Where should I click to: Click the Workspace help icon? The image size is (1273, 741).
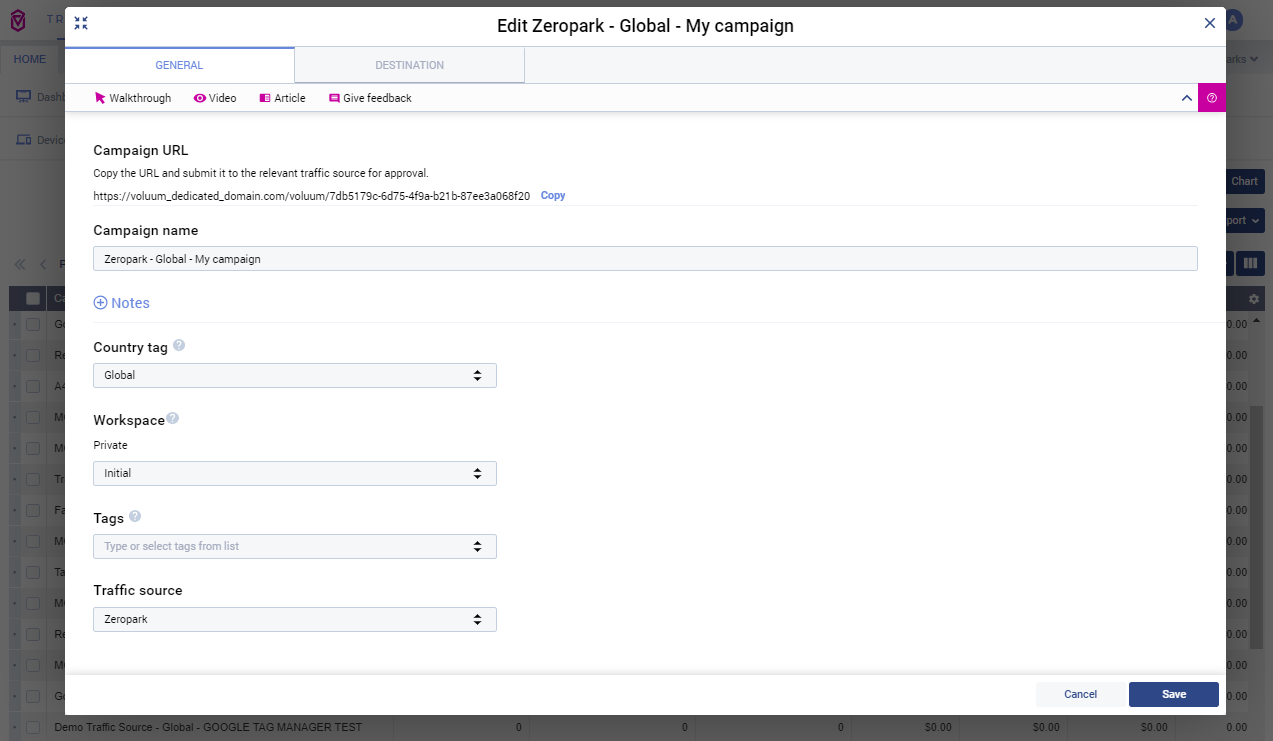(x=172, y=418)
